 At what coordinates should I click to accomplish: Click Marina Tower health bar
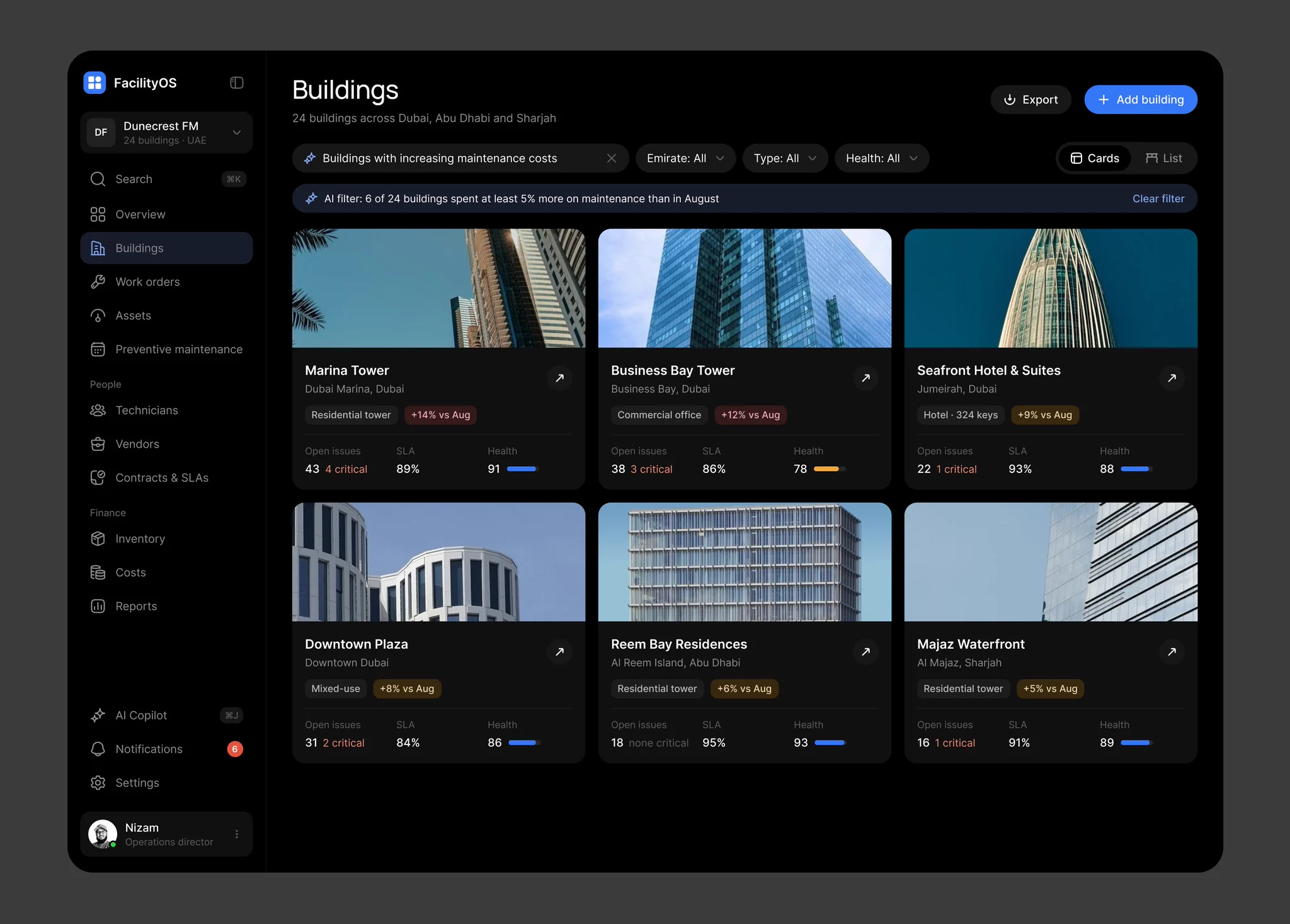tap(522, 469)
